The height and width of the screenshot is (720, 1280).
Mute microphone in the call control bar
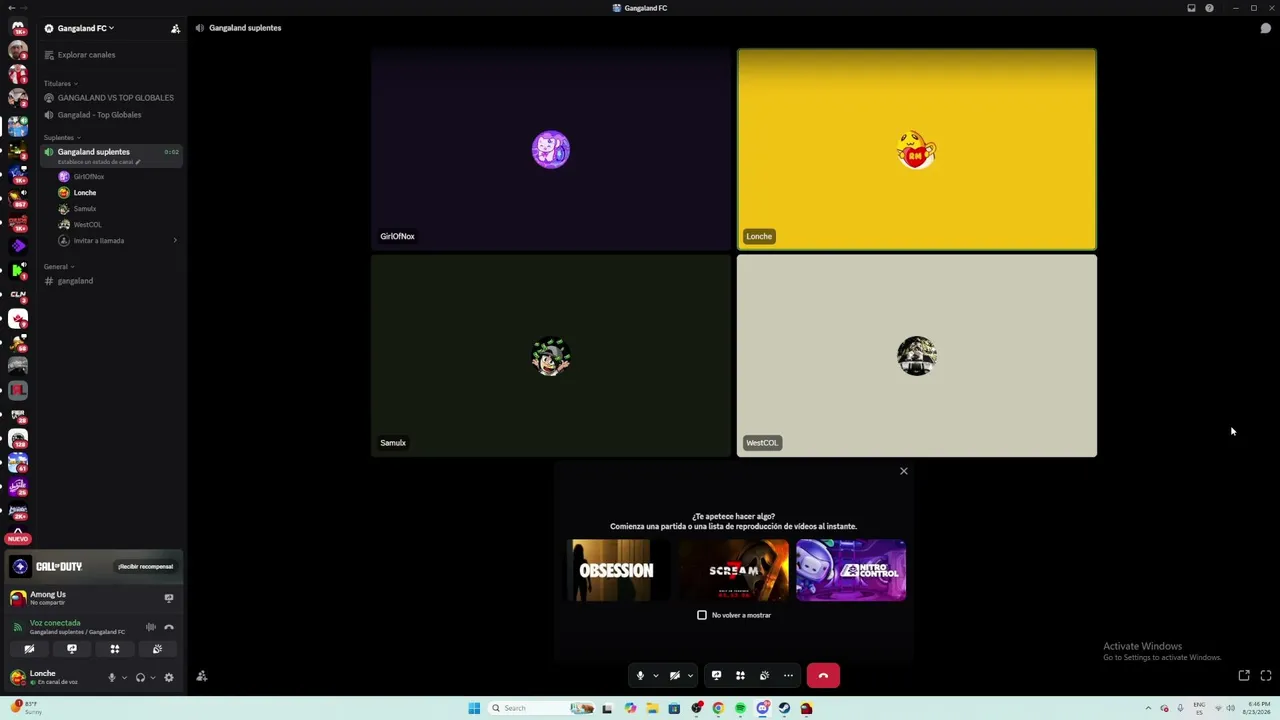(640, 676)
